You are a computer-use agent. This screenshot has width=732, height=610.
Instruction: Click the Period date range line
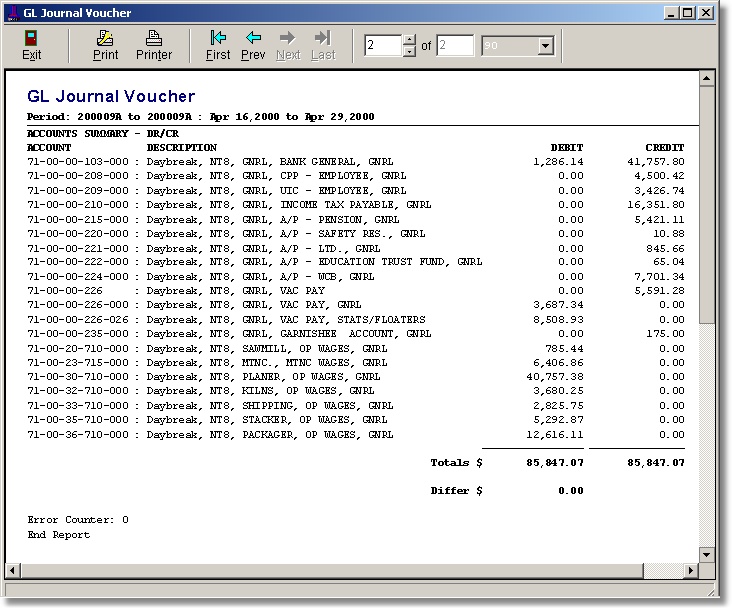point(201,117)
